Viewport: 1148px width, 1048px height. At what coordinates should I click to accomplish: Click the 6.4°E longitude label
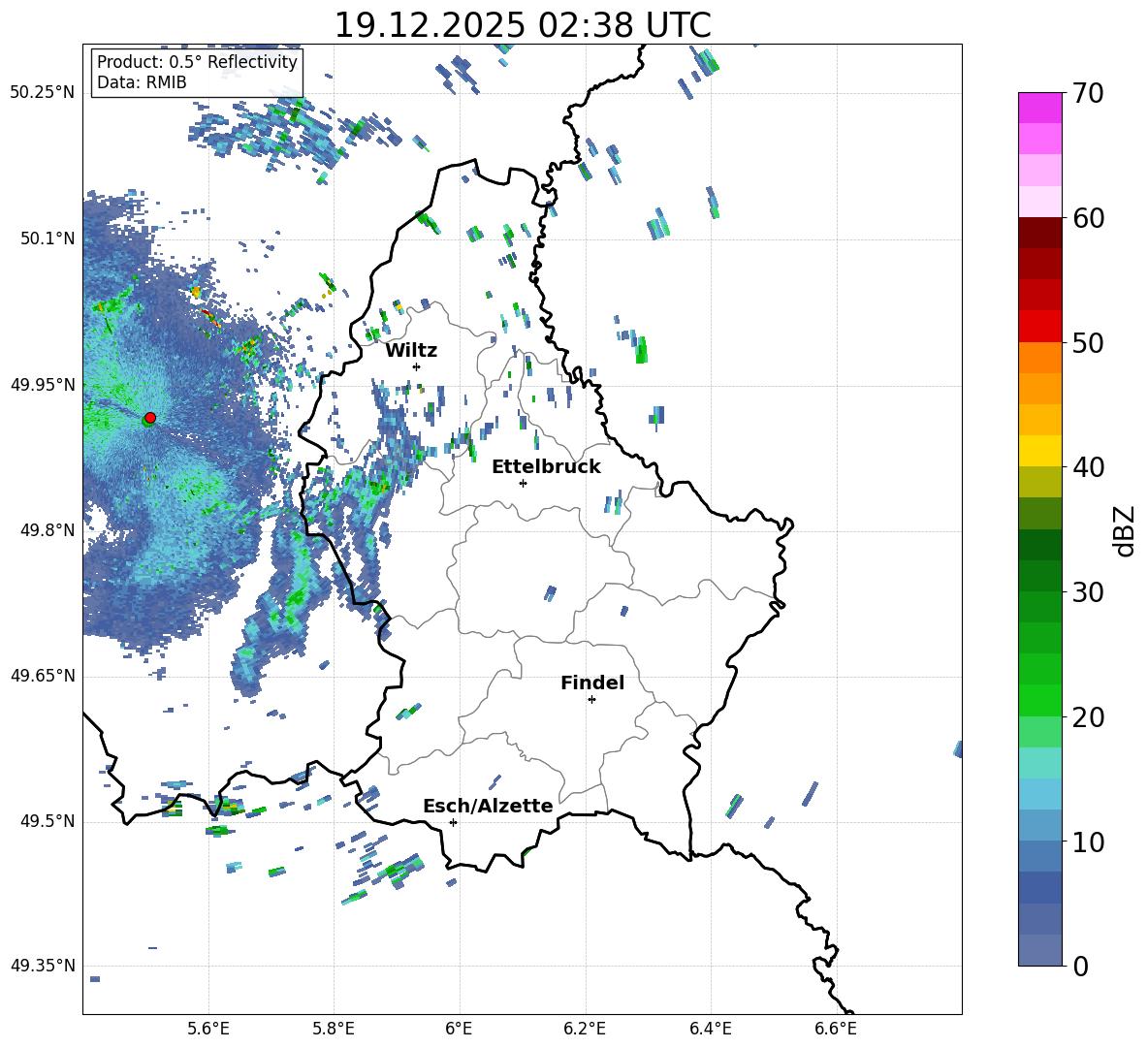click(x=710, y=1029)
